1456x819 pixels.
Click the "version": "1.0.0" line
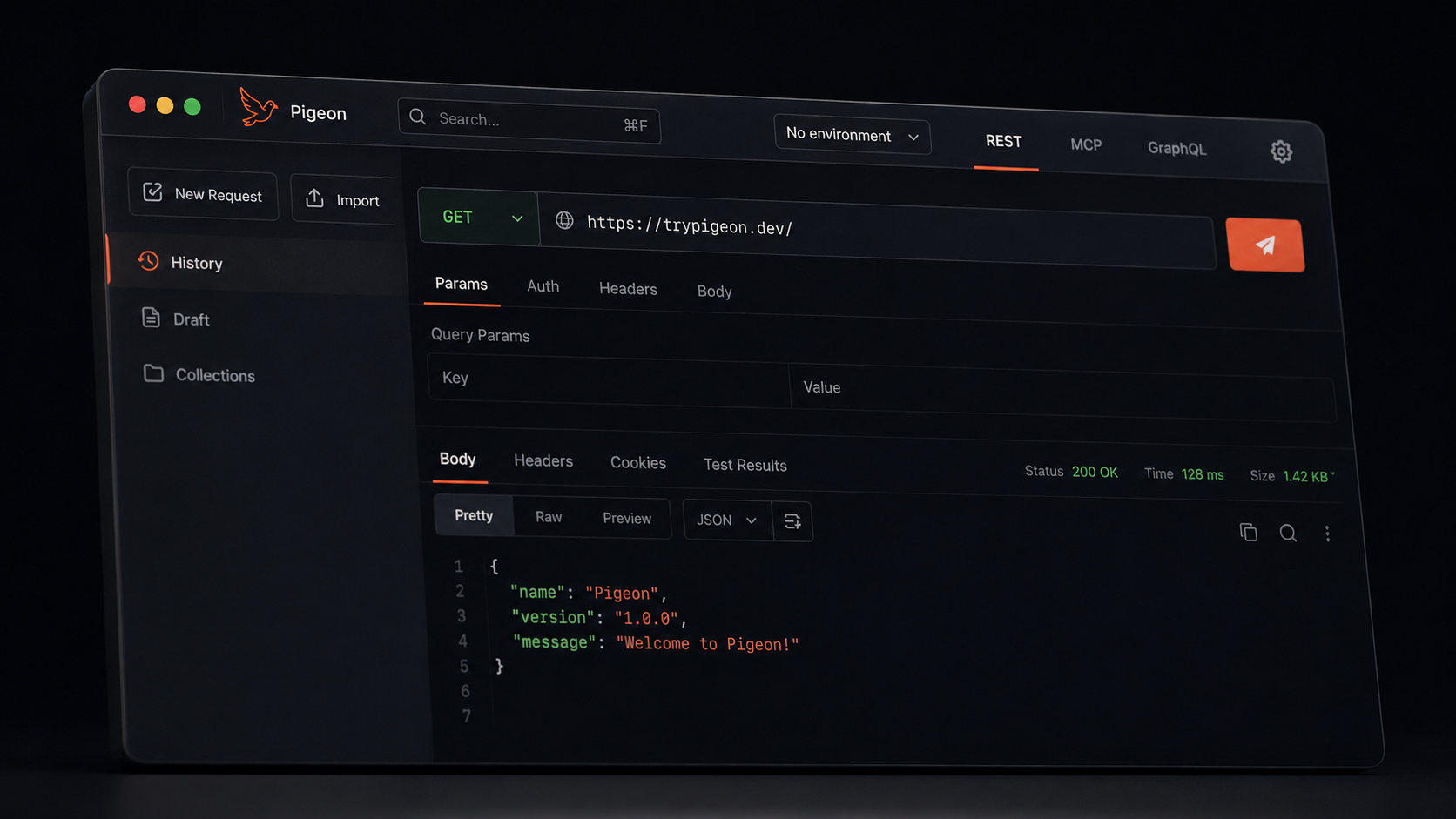click(599, 618)
